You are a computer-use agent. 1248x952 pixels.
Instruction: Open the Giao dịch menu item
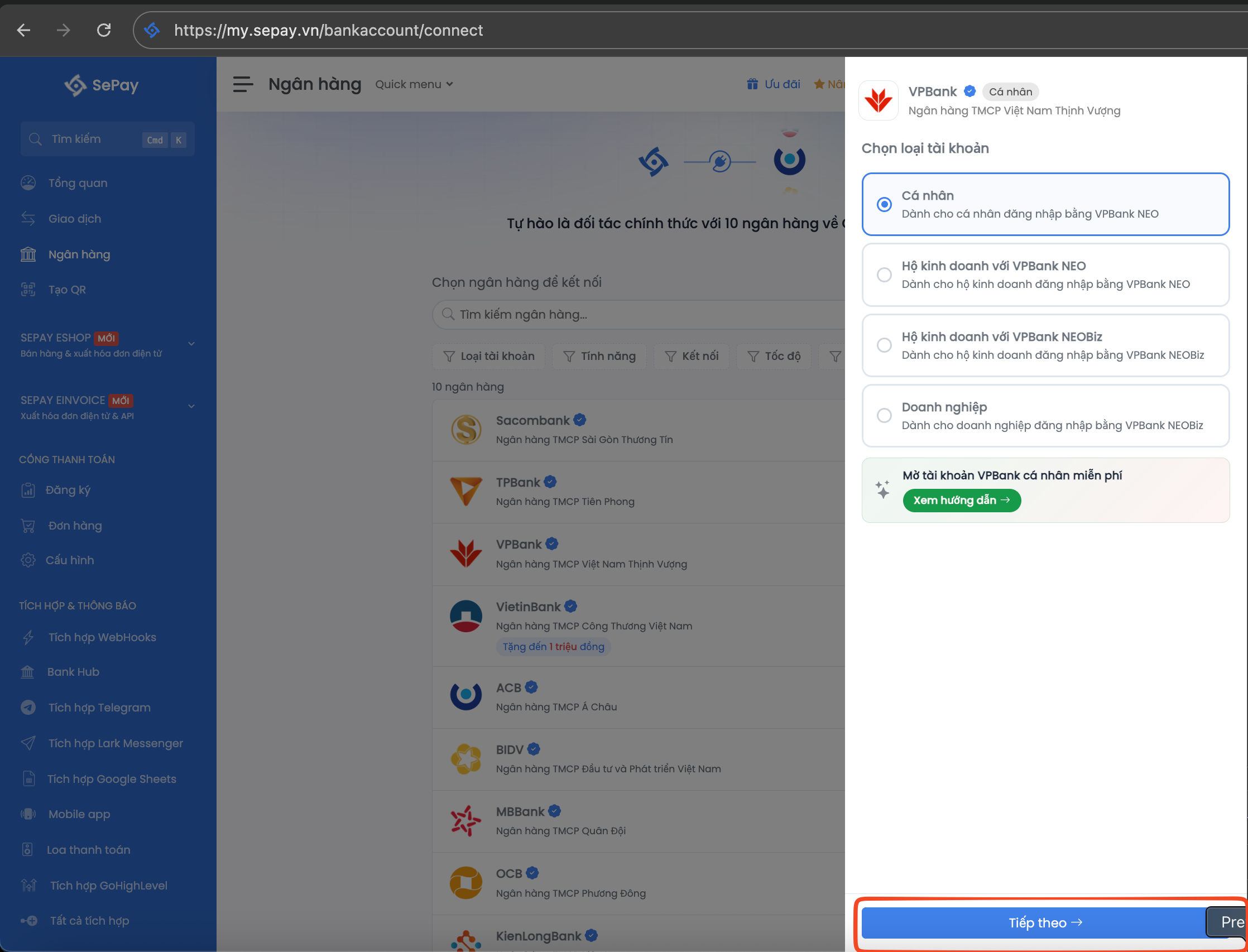pos(75,219)
